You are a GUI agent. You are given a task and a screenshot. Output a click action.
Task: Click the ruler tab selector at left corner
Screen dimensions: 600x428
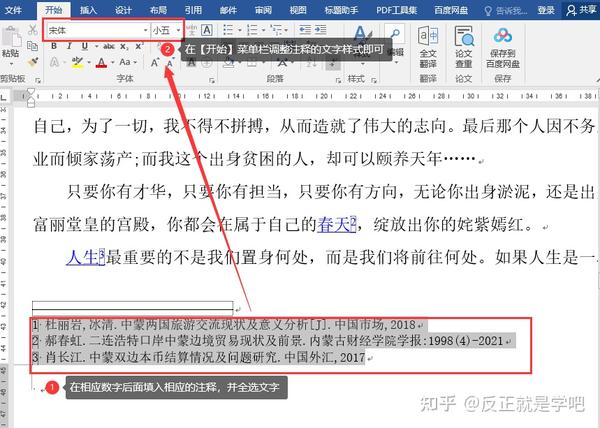click(4, 96)
